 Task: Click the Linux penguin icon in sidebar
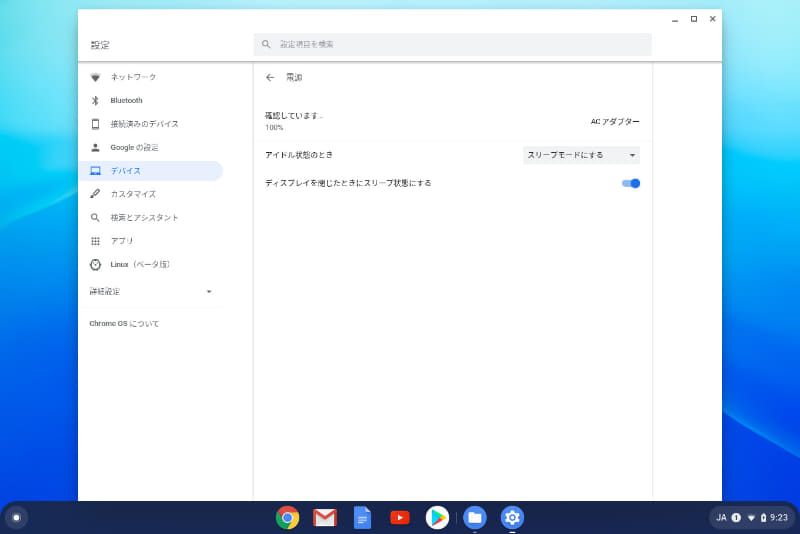point(95,264)
